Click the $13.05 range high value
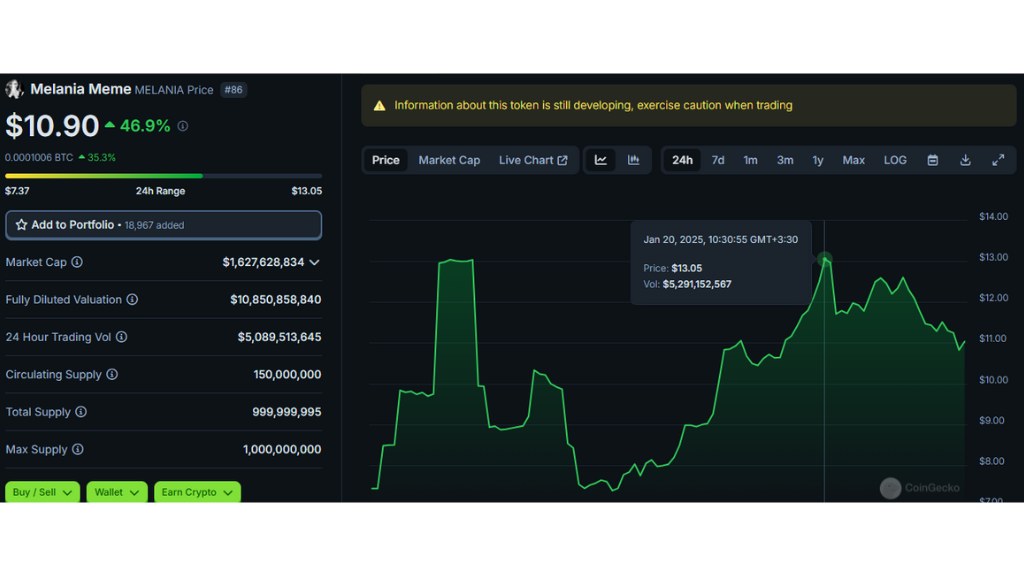The image size is (1024, 576). pos(306,191)
